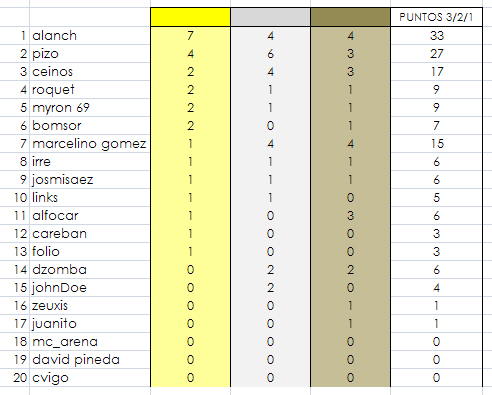Click johnDoe's points value 4
This screenshot has width=492, height=395.
tap(436, 287)
